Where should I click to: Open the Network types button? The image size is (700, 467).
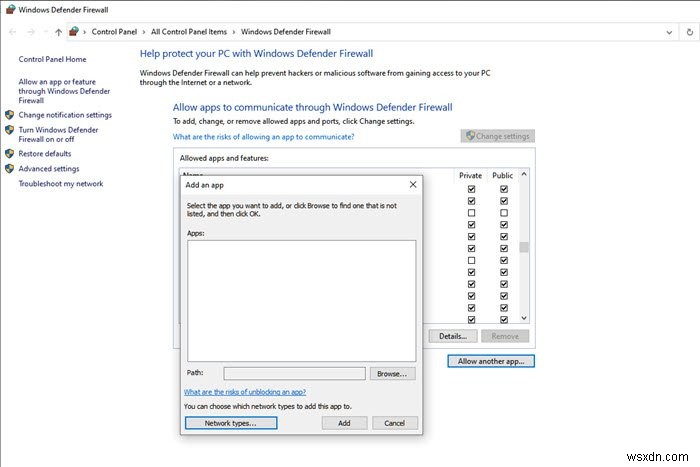click(x=231, y=423)
